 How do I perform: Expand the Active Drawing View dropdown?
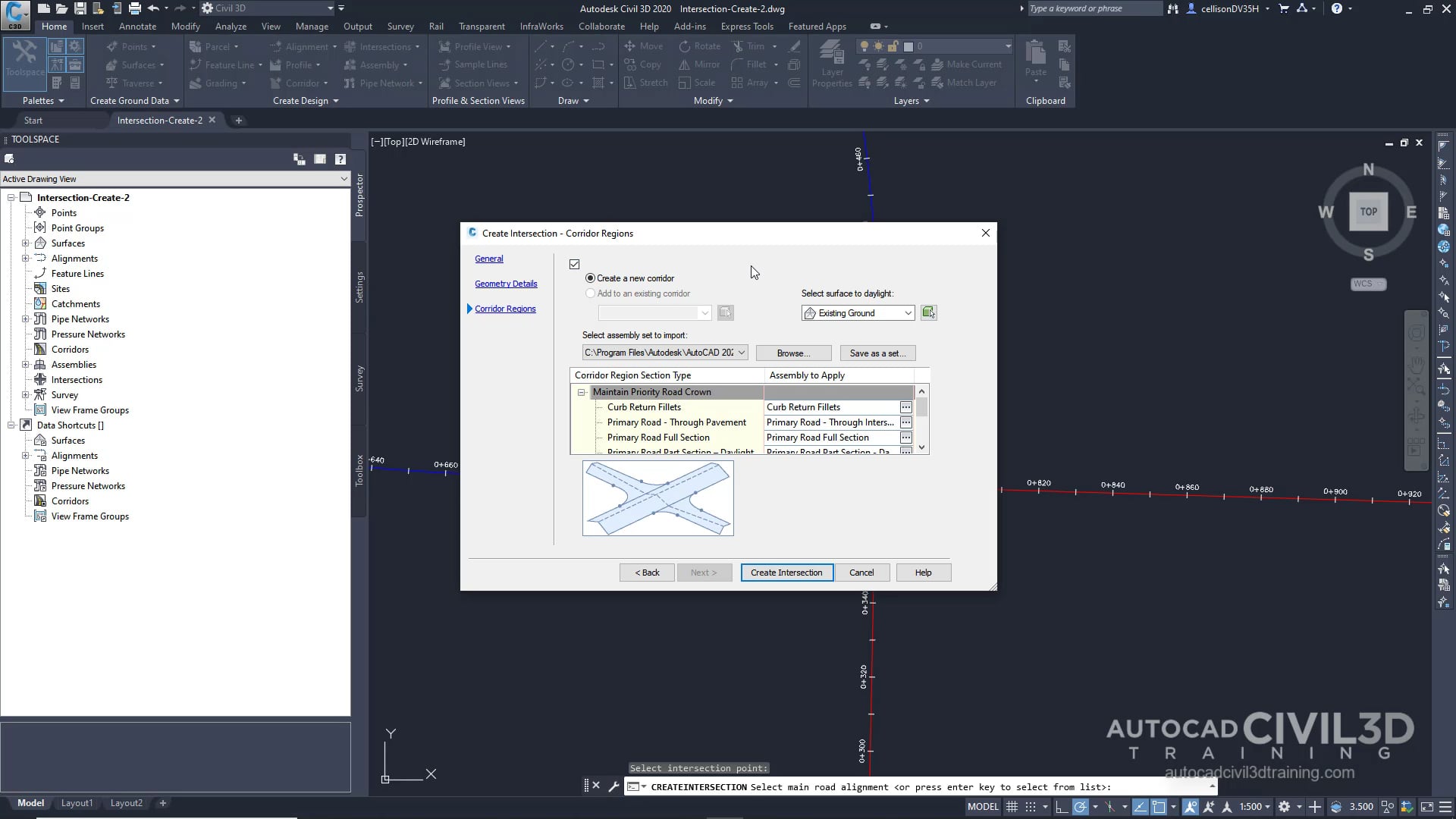click(346, 178)
